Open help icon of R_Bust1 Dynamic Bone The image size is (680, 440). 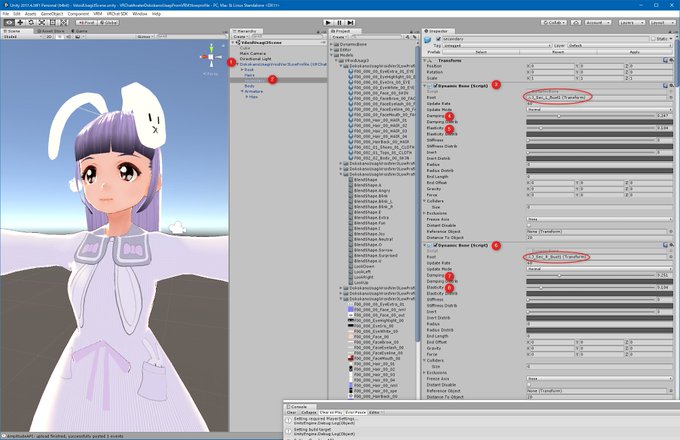(666, 245)
